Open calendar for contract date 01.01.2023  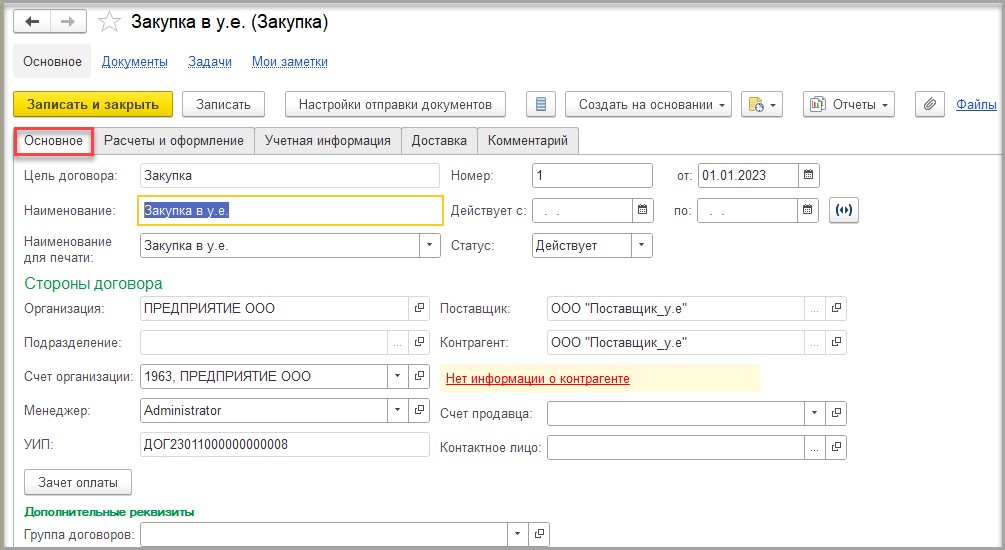[809, 175]
